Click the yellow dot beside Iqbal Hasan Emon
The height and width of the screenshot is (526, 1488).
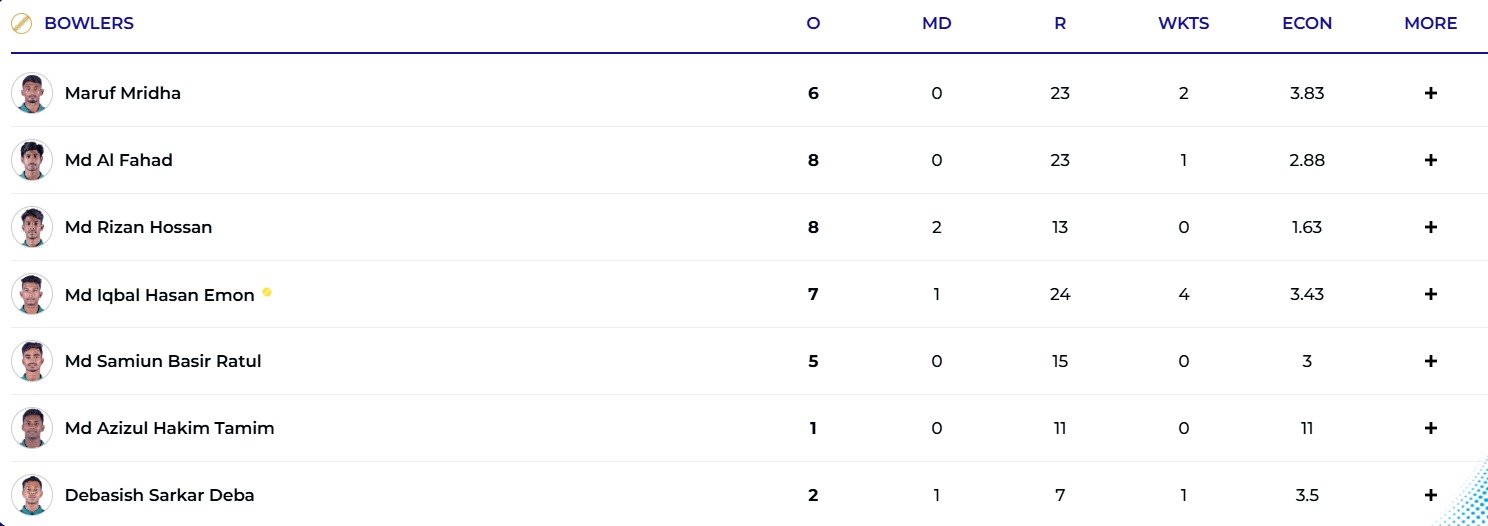tap(267, 293)
